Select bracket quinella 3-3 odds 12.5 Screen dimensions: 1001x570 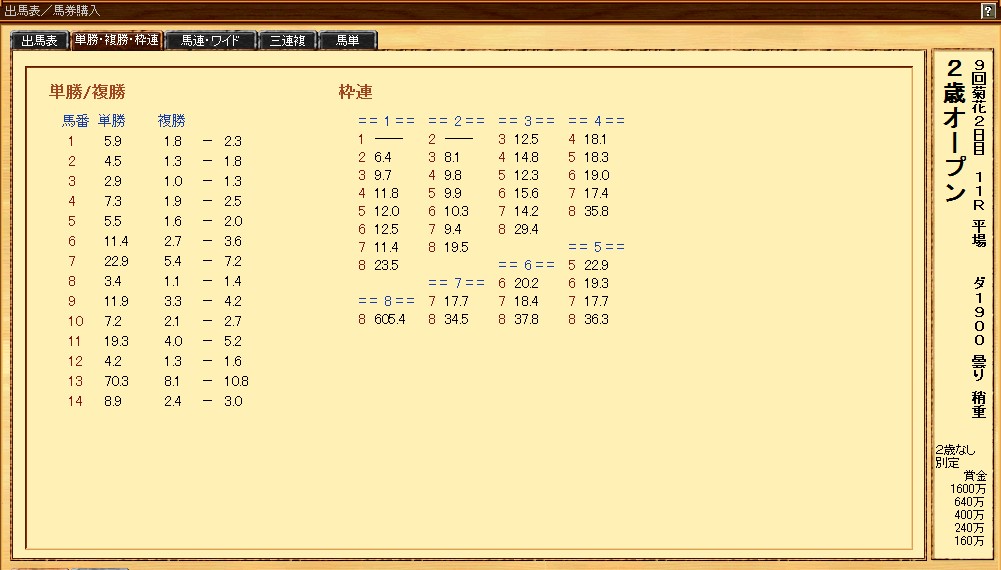point(527,139)
